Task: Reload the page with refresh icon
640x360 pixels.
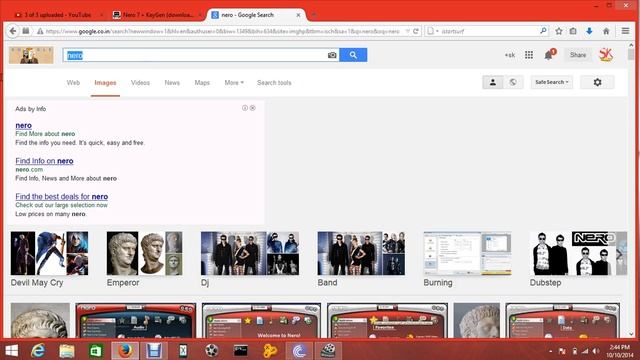Action: pos(416,31)
